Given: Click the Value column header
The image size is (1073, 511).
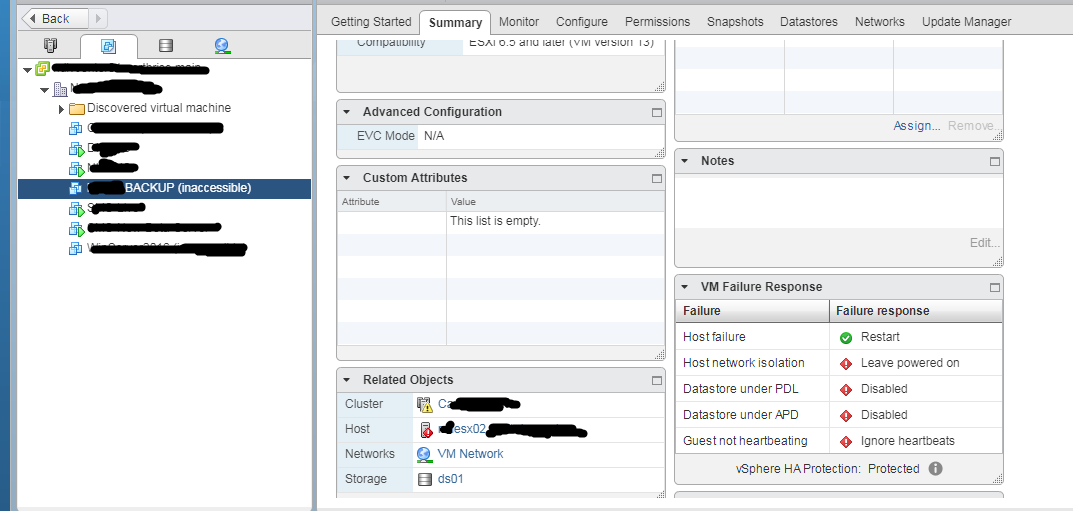Looking at the screenshot, I should 555,202.
